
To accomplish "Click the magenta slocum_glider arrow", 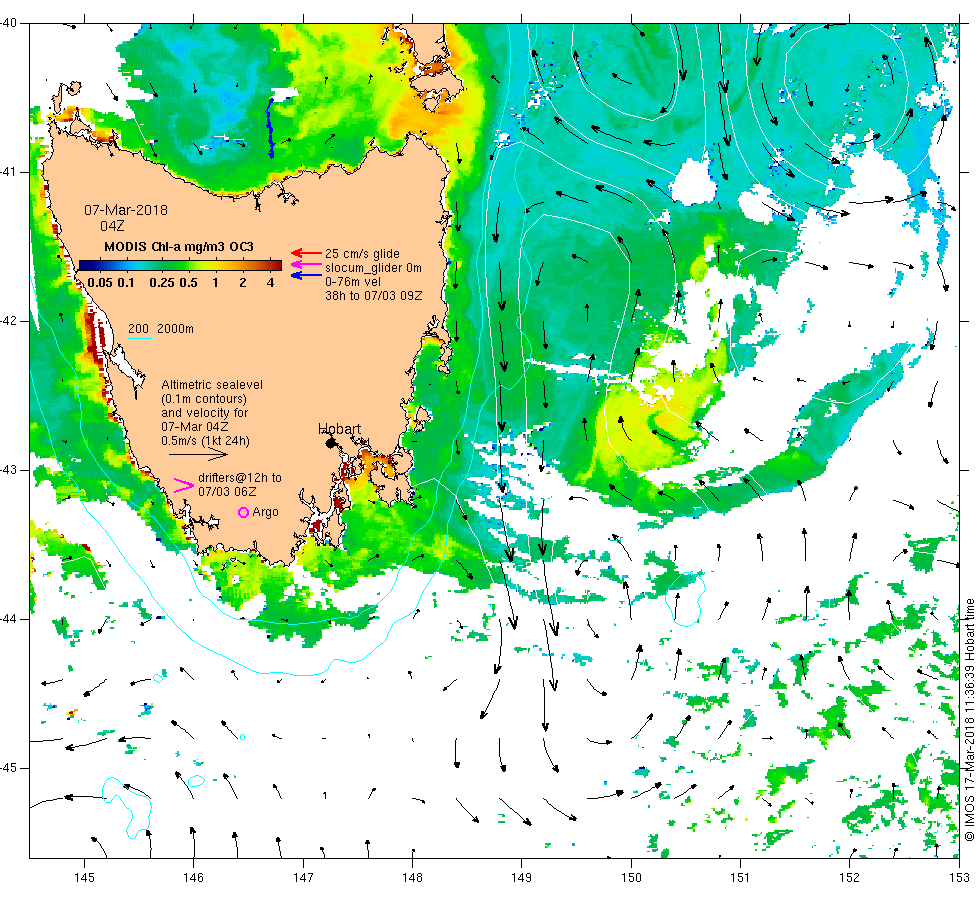I will 306,264.
